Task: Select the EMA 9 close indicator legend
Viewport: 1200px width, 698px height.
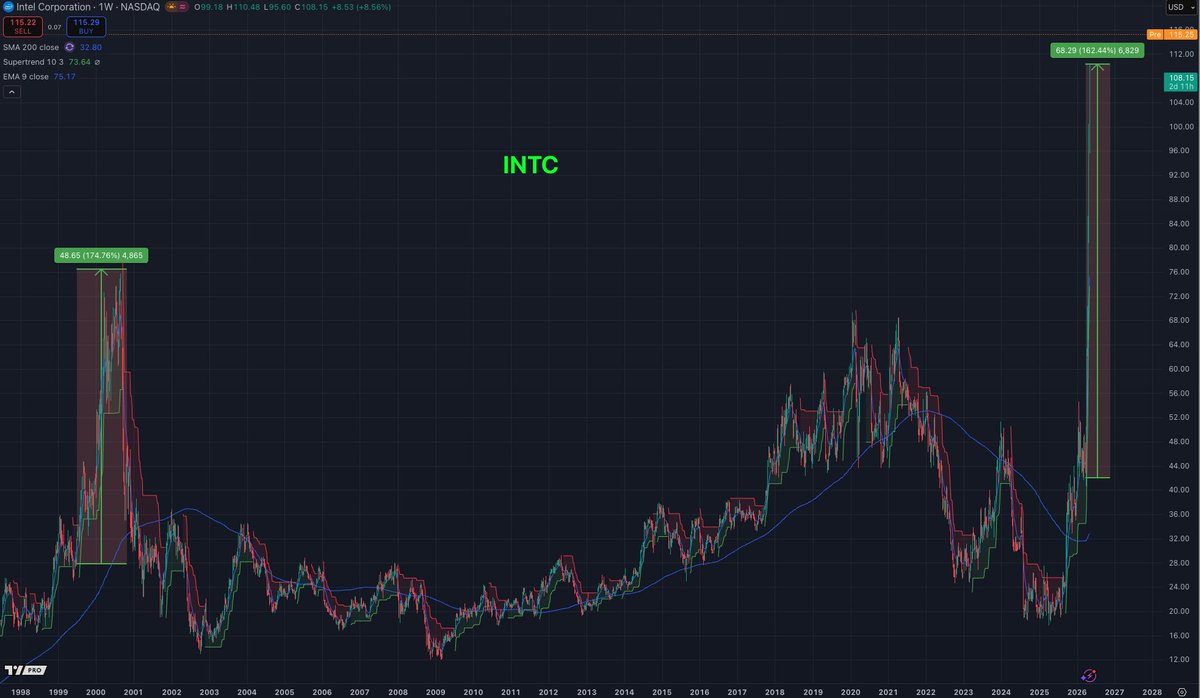Action: click(26, 77)
